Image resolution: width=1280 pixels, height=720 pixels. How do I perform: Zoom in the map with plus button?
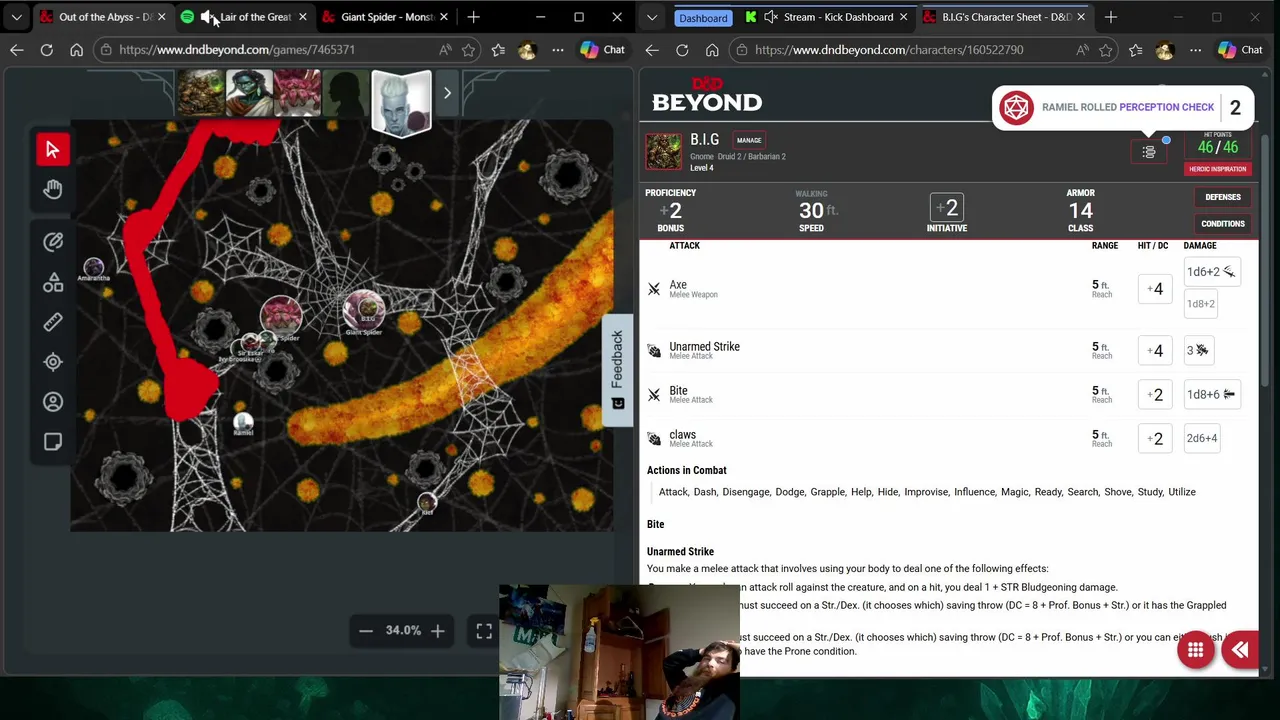click(x=437, y=630)
